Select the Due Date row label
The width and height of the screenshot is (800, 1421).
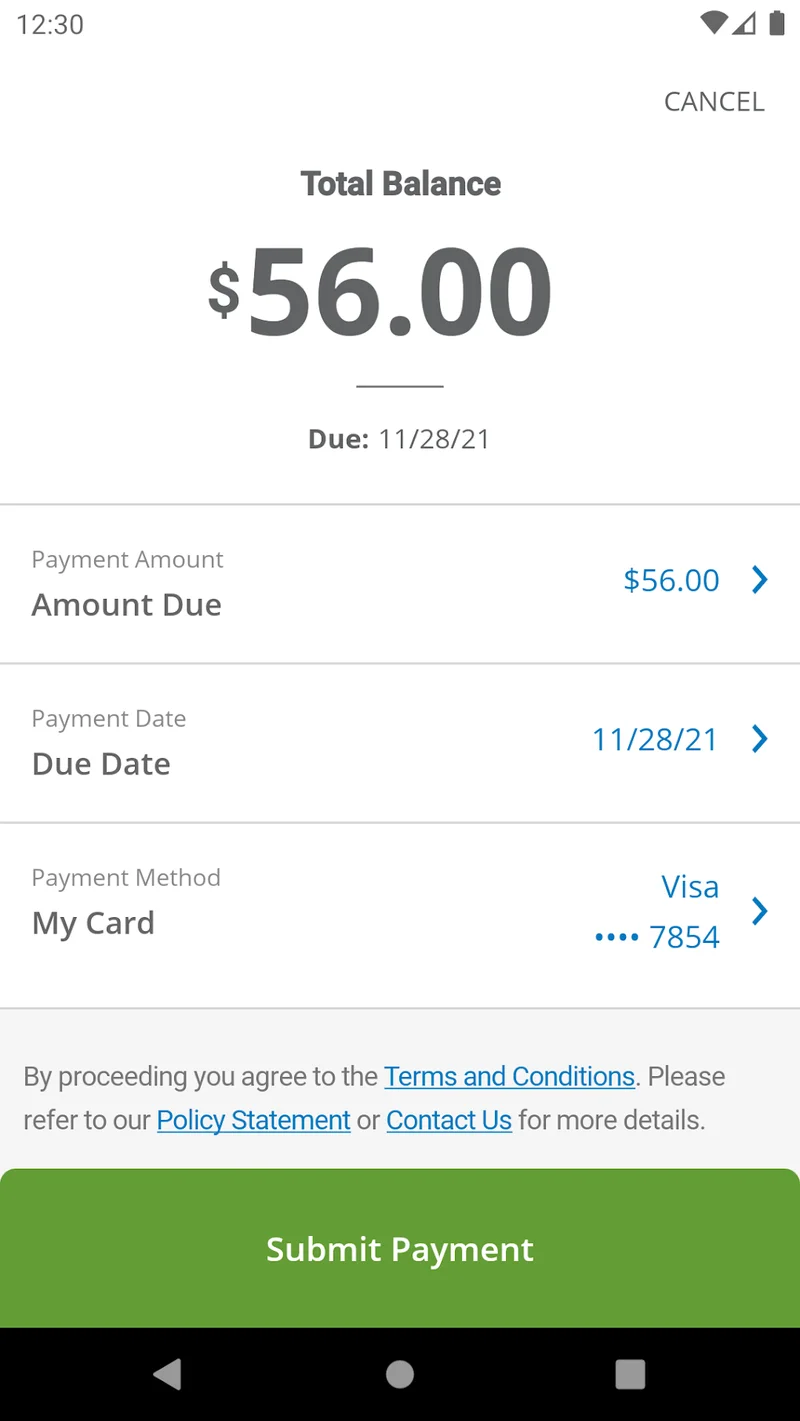coord(101,764)
